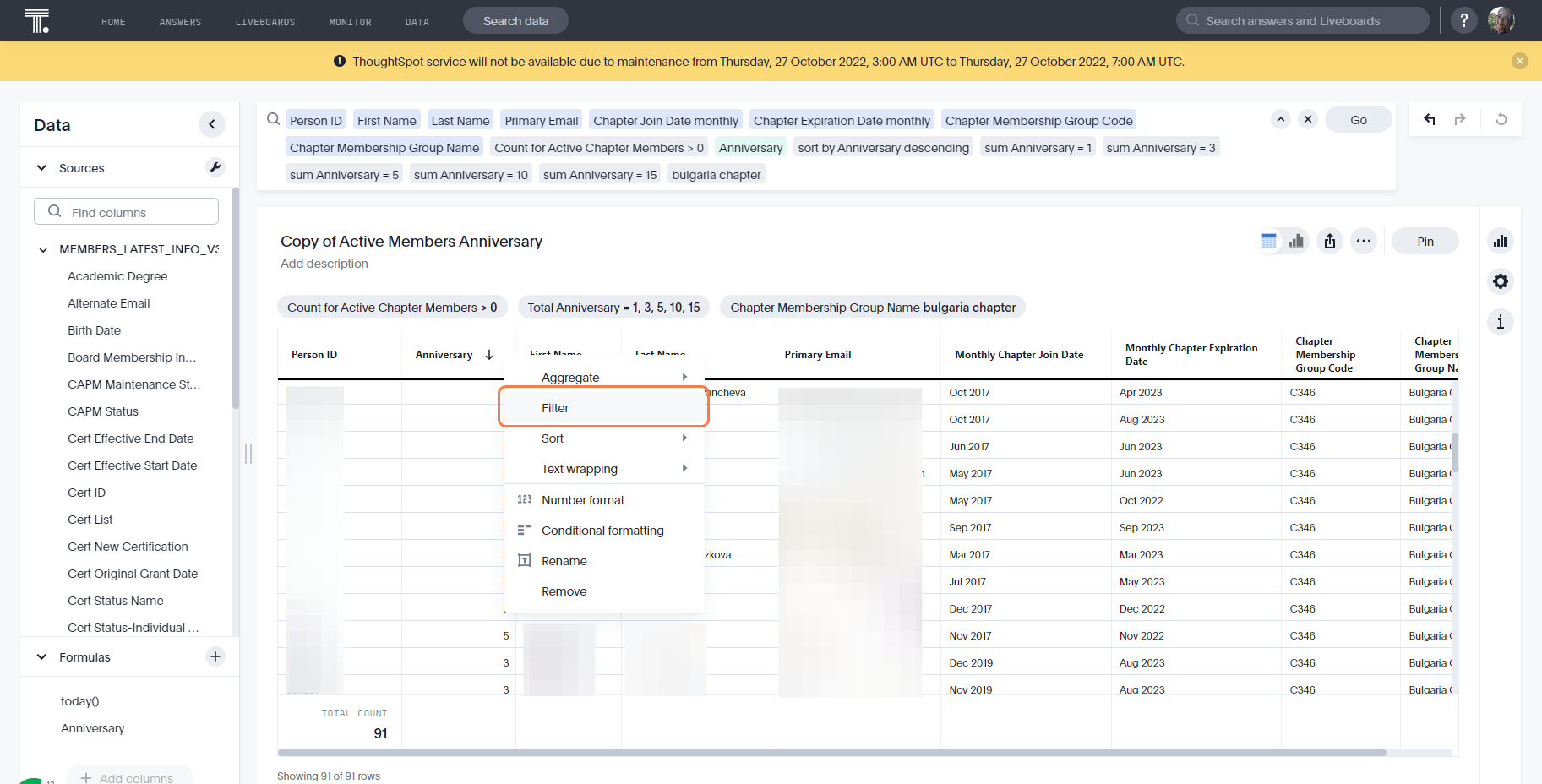This screenshot has width=1542, height=784.
Task: Click the Go button
Action: pyautogui.click(x=1359, y=119)
